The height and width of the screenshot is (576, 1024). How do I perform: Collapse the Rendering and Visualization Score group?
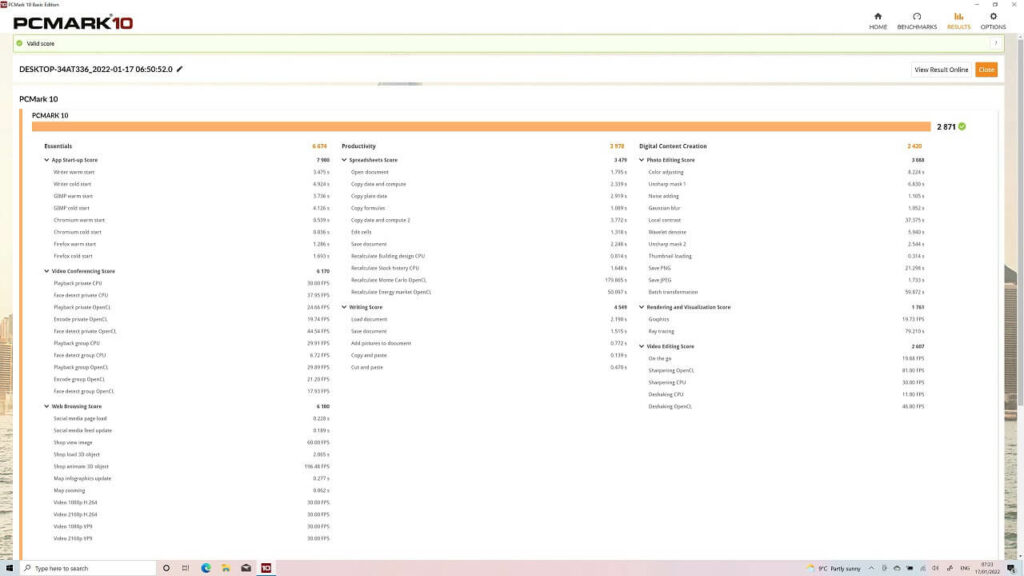[641, 307]
